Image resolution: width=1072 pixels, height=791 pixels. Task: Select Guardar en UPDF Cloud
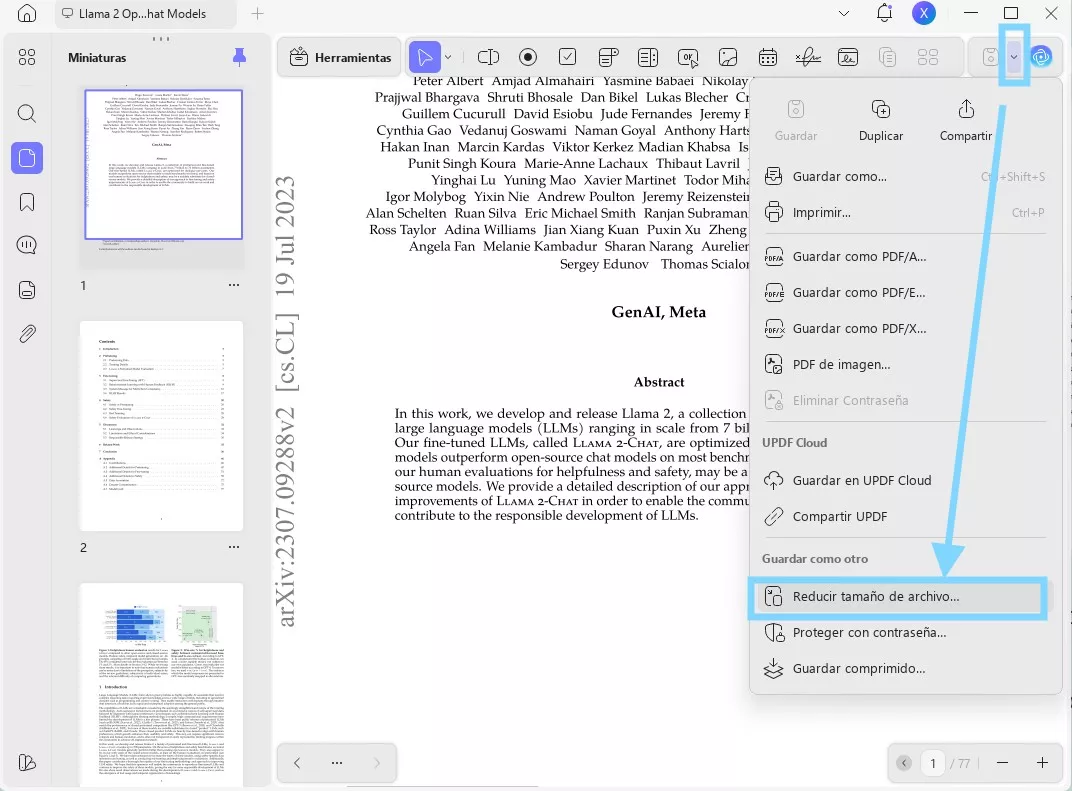(904, 481)
